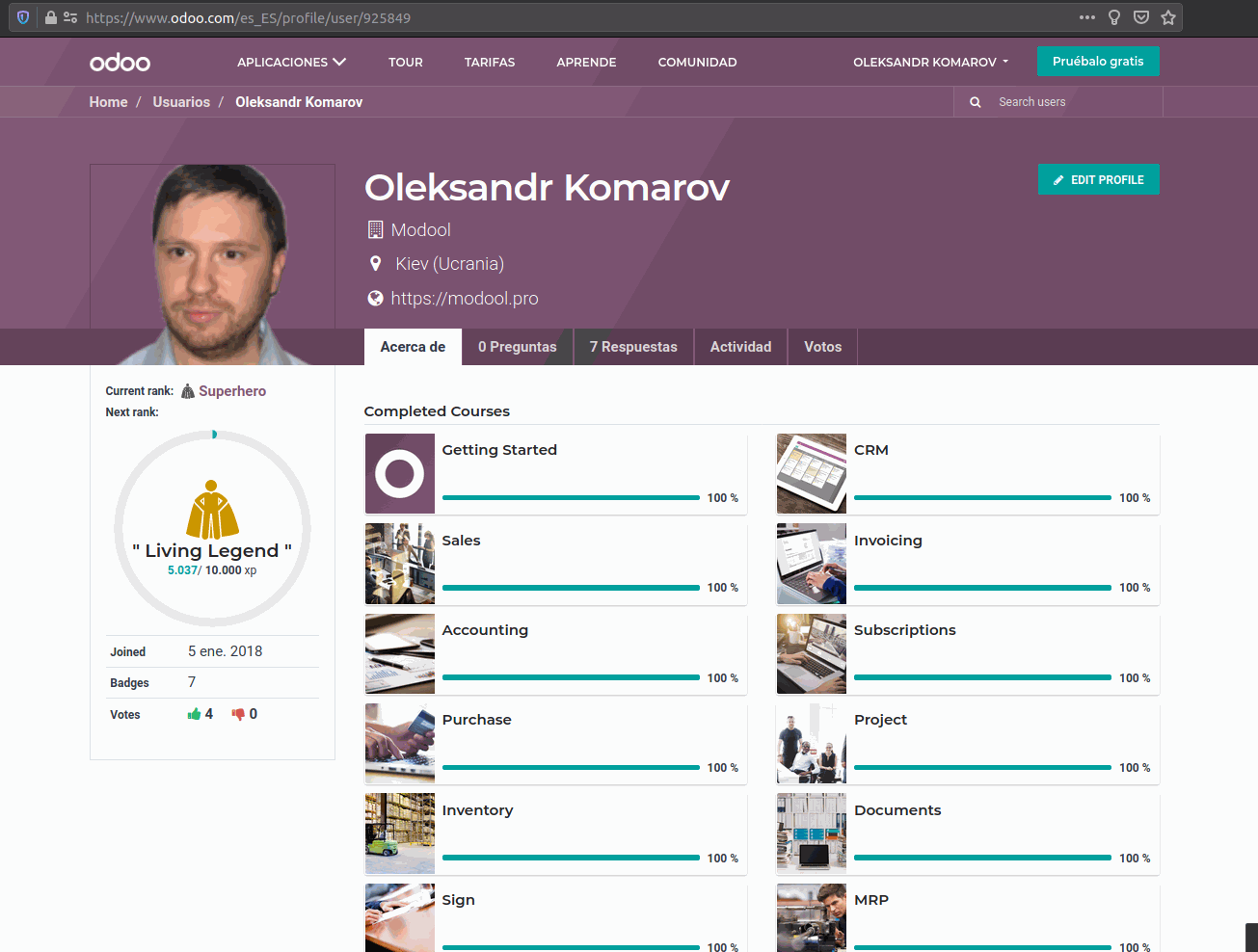This screenshot has width=1258, height=952.
Task: Open the TARIFAS menu item
Action: [x=490, y=62]
